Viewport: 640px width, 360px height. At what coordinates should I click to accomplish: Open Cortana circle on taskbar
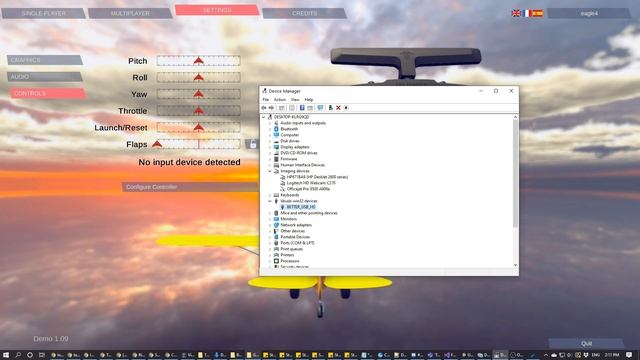(x=30, y=355)
